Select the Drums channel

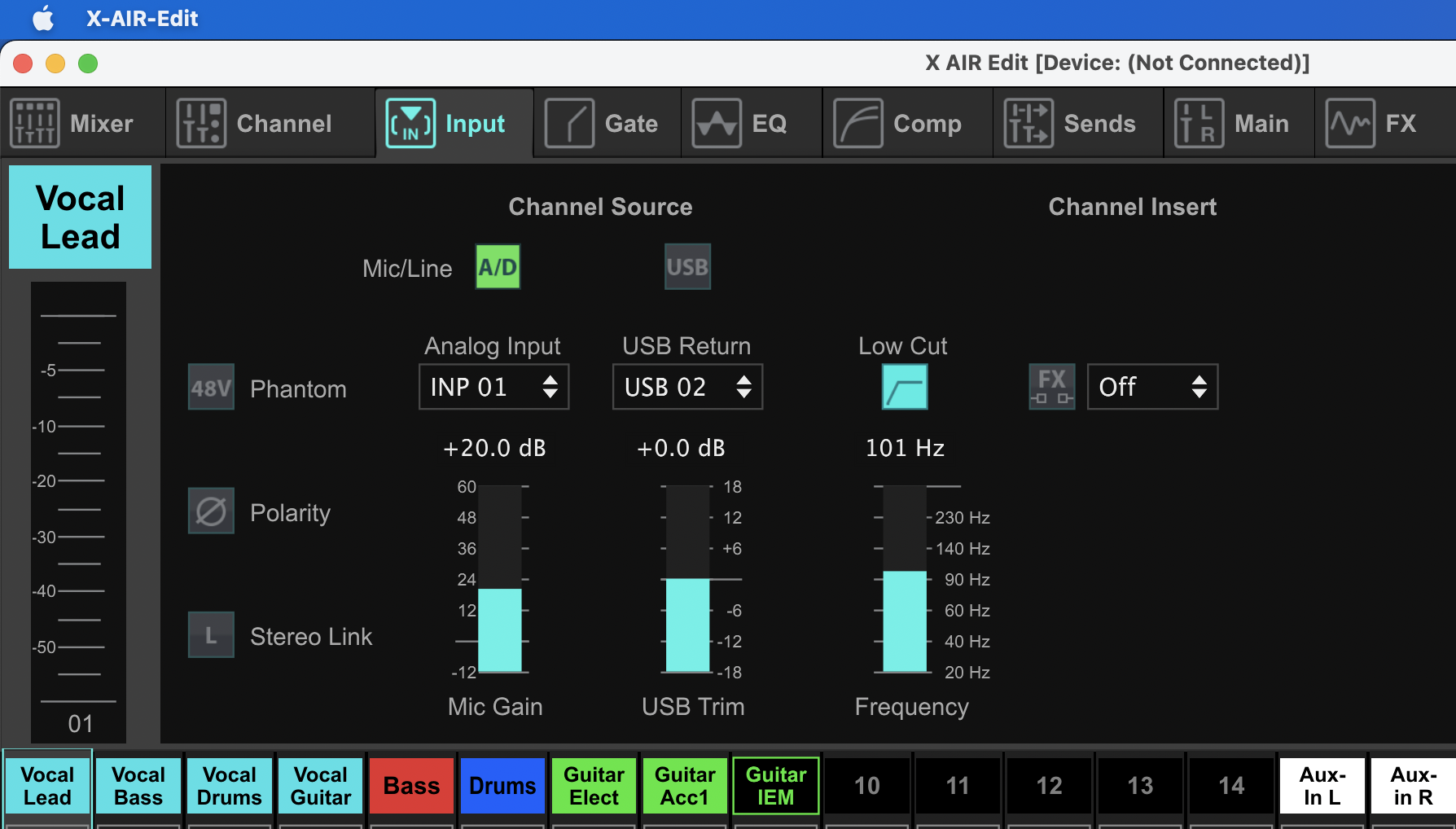(502, 786)
